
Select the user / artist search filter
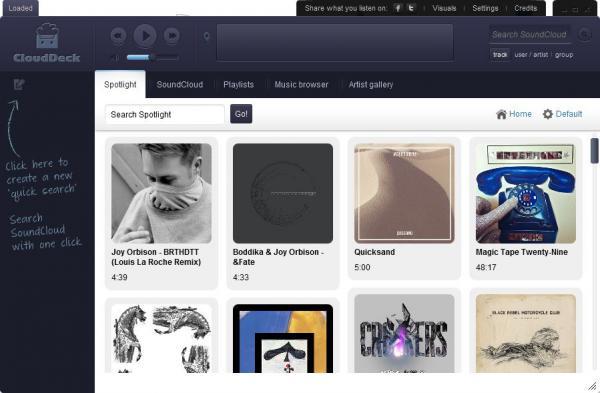[531, 55]
